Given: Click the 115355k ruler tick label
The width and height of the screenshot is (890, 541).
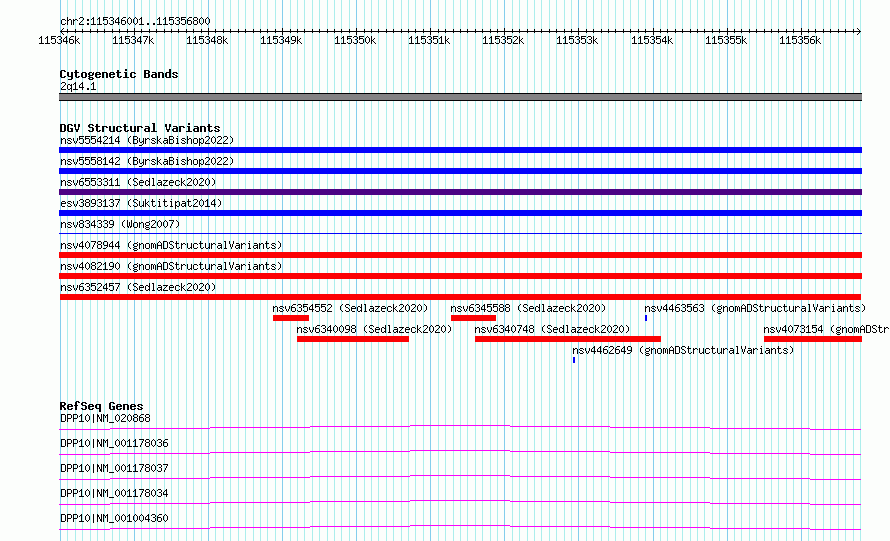Looking at the screenshot, I should coord(726,40).
